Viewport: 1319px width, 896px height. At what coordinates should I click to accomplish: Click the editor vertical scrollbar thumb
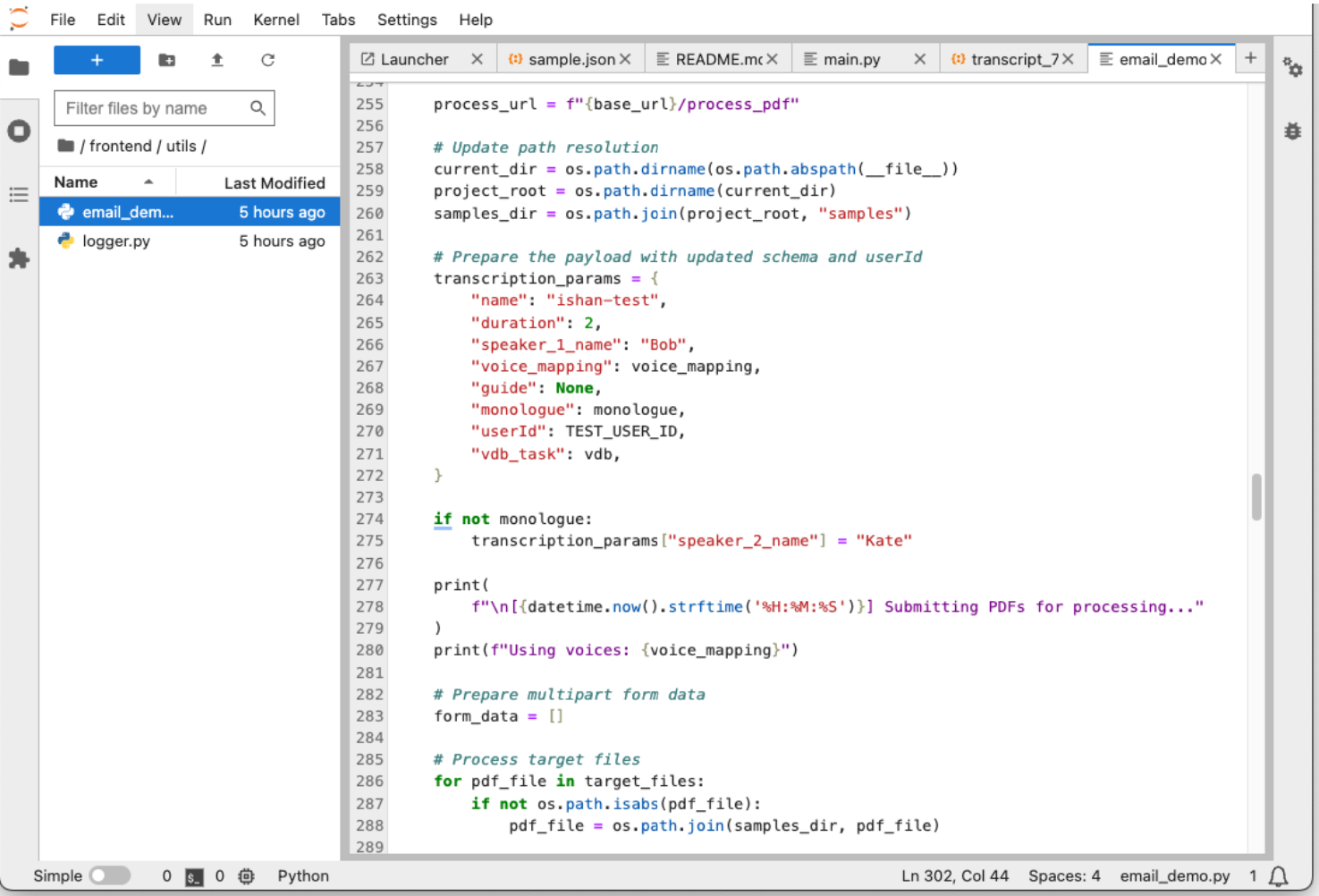click(1256, 496)
